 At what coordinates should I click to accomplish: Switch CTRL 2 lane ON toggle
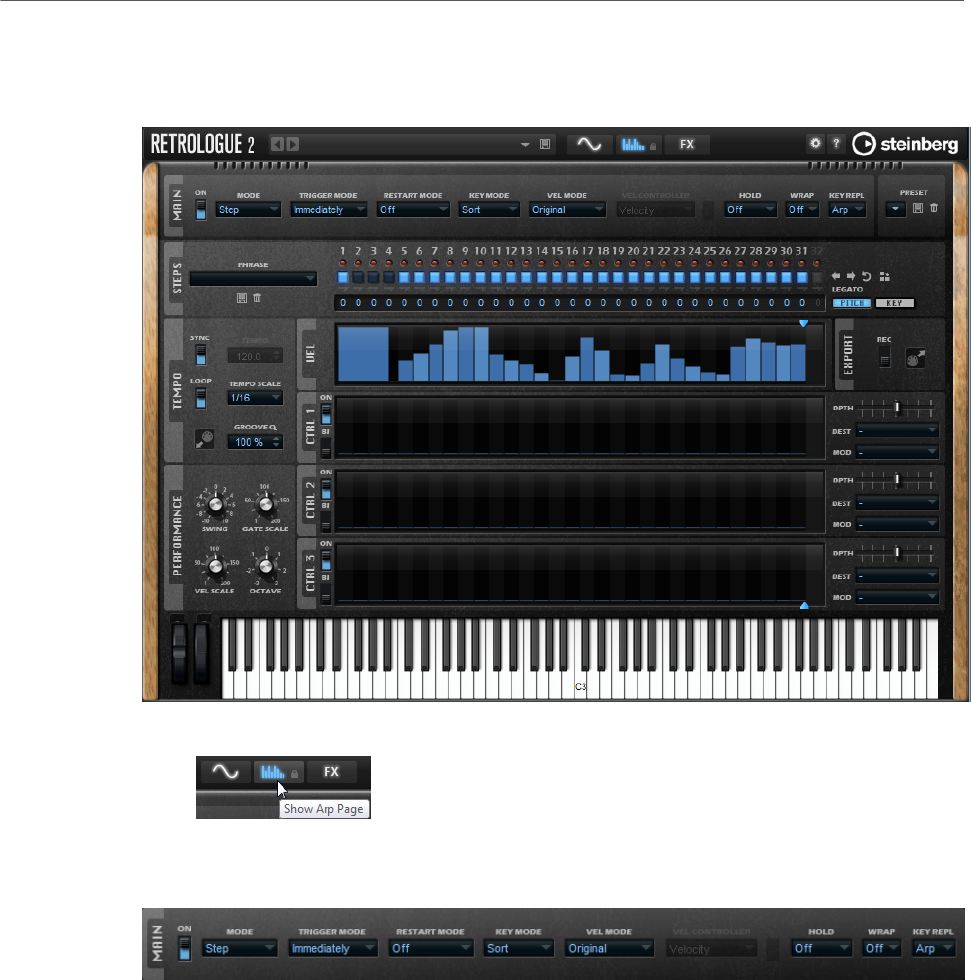(326, 488)
